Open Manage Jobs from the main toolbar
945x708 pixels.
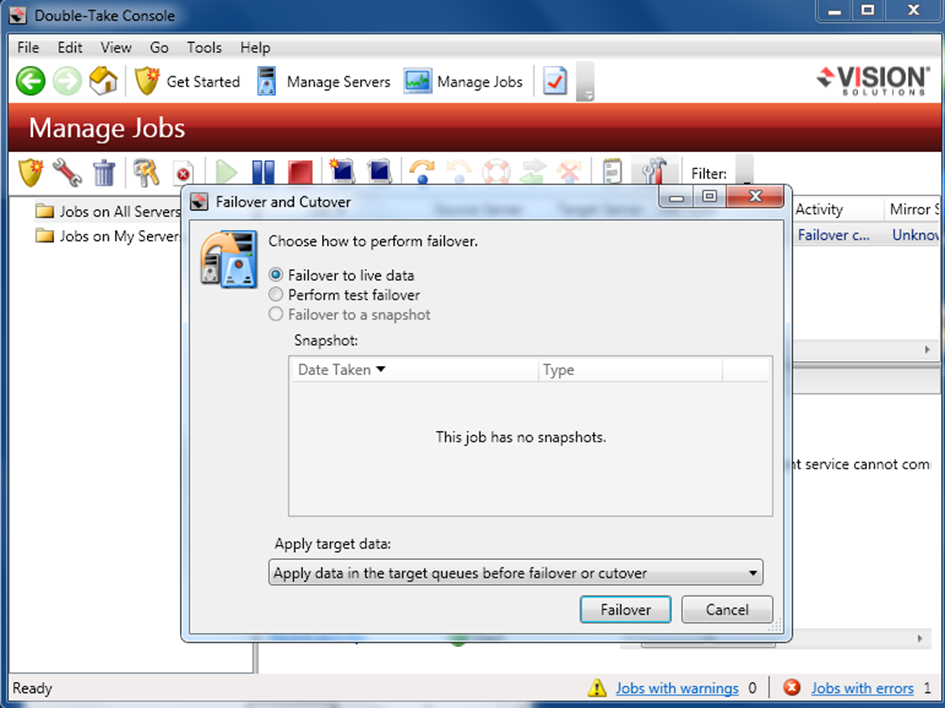click(463, 81)
